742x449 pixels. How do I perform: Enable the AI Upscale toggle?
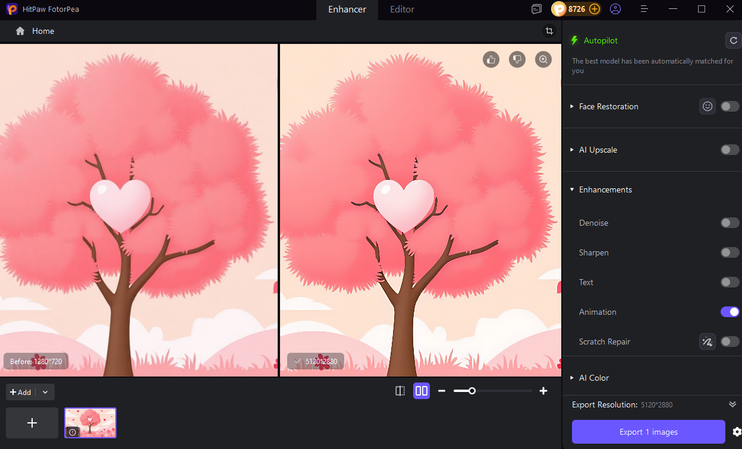click(x=730, y=150)
